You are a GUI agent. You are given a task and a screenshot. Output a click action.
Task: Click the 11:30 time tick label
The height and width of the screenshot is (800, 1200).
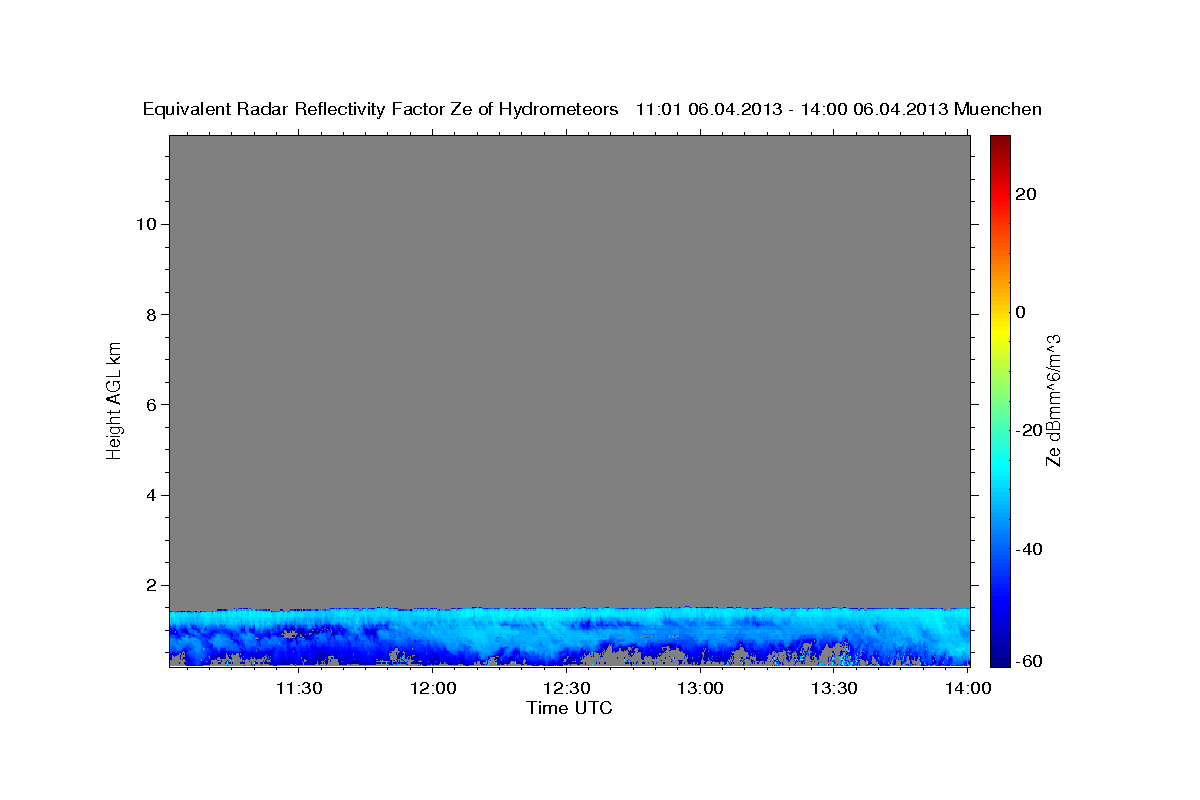(x=299, y=688)
